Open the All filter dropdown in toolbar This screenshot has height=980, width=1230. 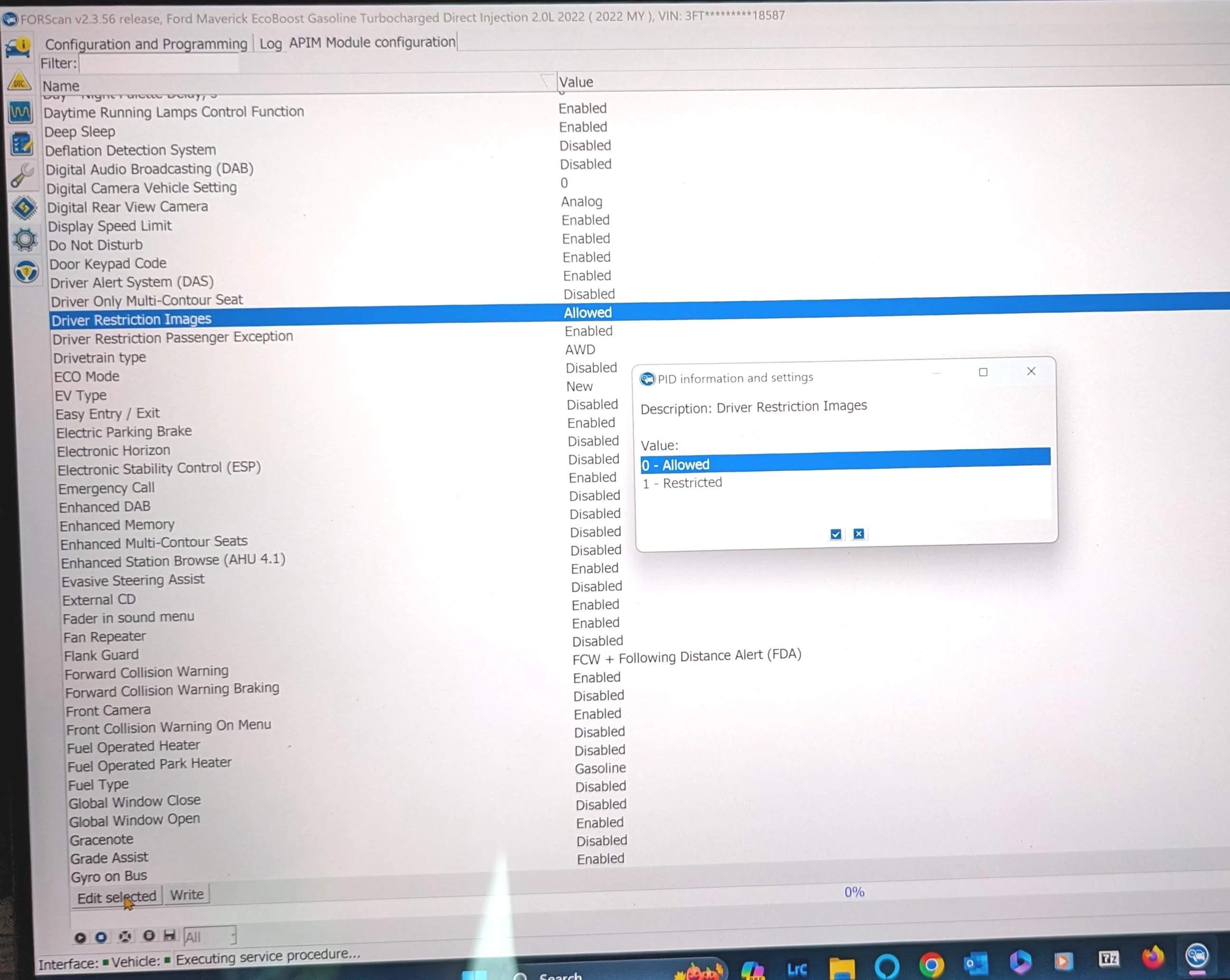[x=209, y=936]
